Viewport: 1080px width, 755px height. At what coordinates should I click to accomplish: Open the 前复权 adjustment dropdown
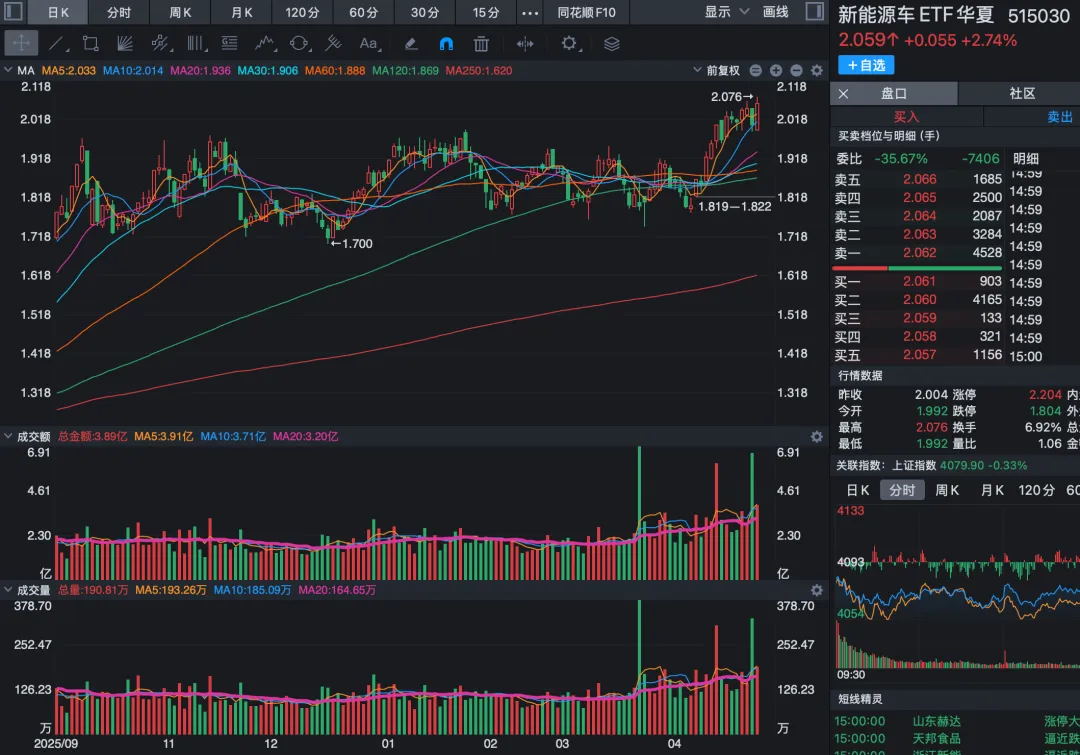click(716, 70)
